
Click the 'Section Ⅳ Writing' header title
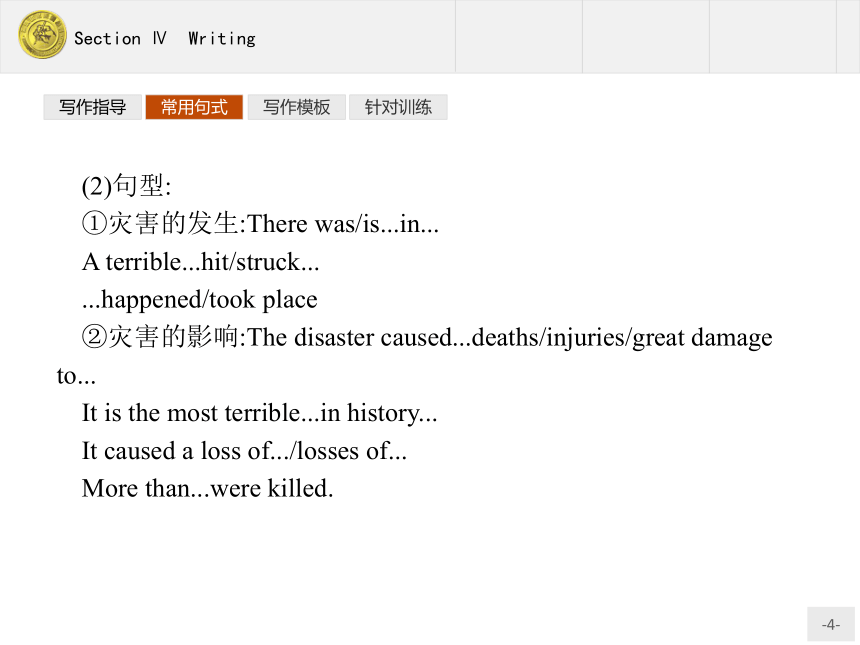point(165,38)
